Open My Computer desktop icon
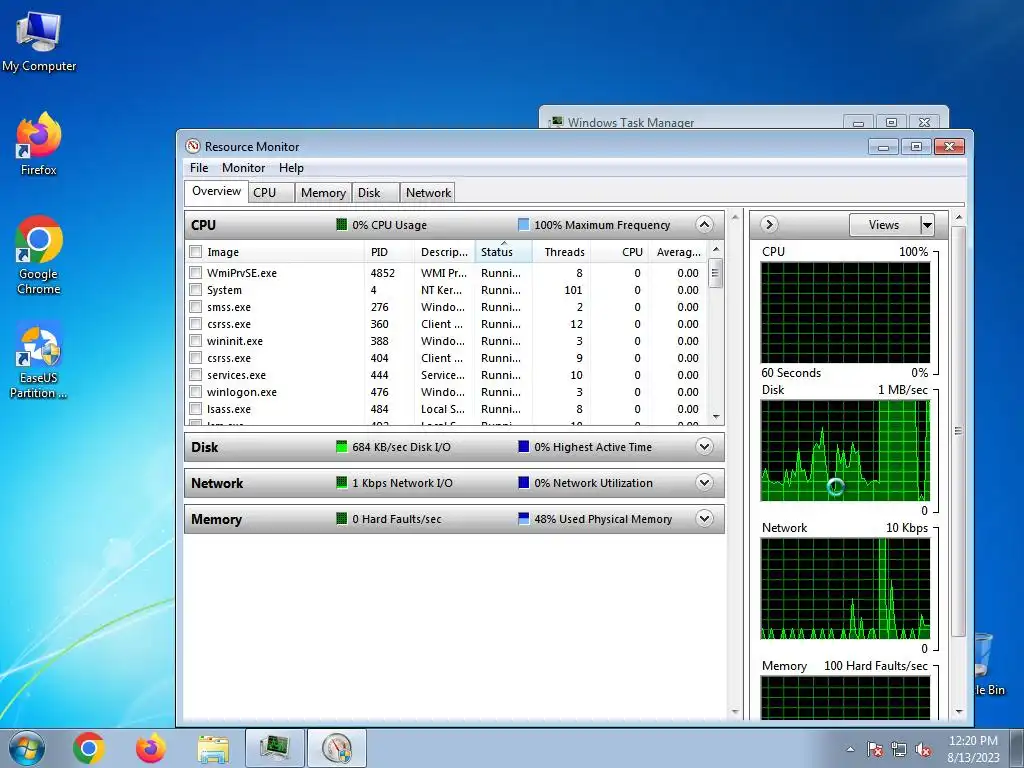 pyautogui.click(x=39, y=40)
